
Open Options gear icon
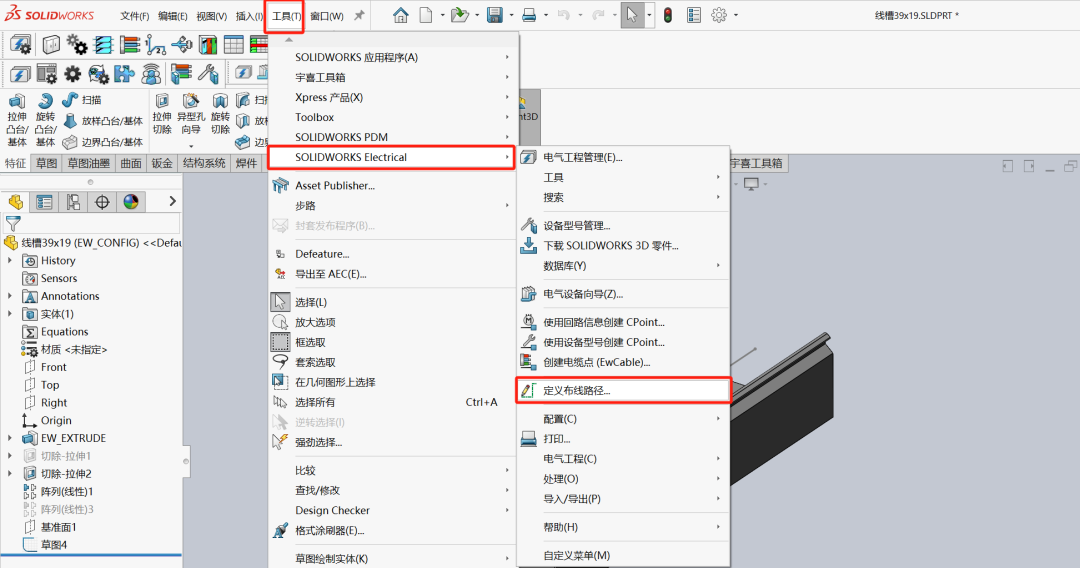tap(718, 15)
